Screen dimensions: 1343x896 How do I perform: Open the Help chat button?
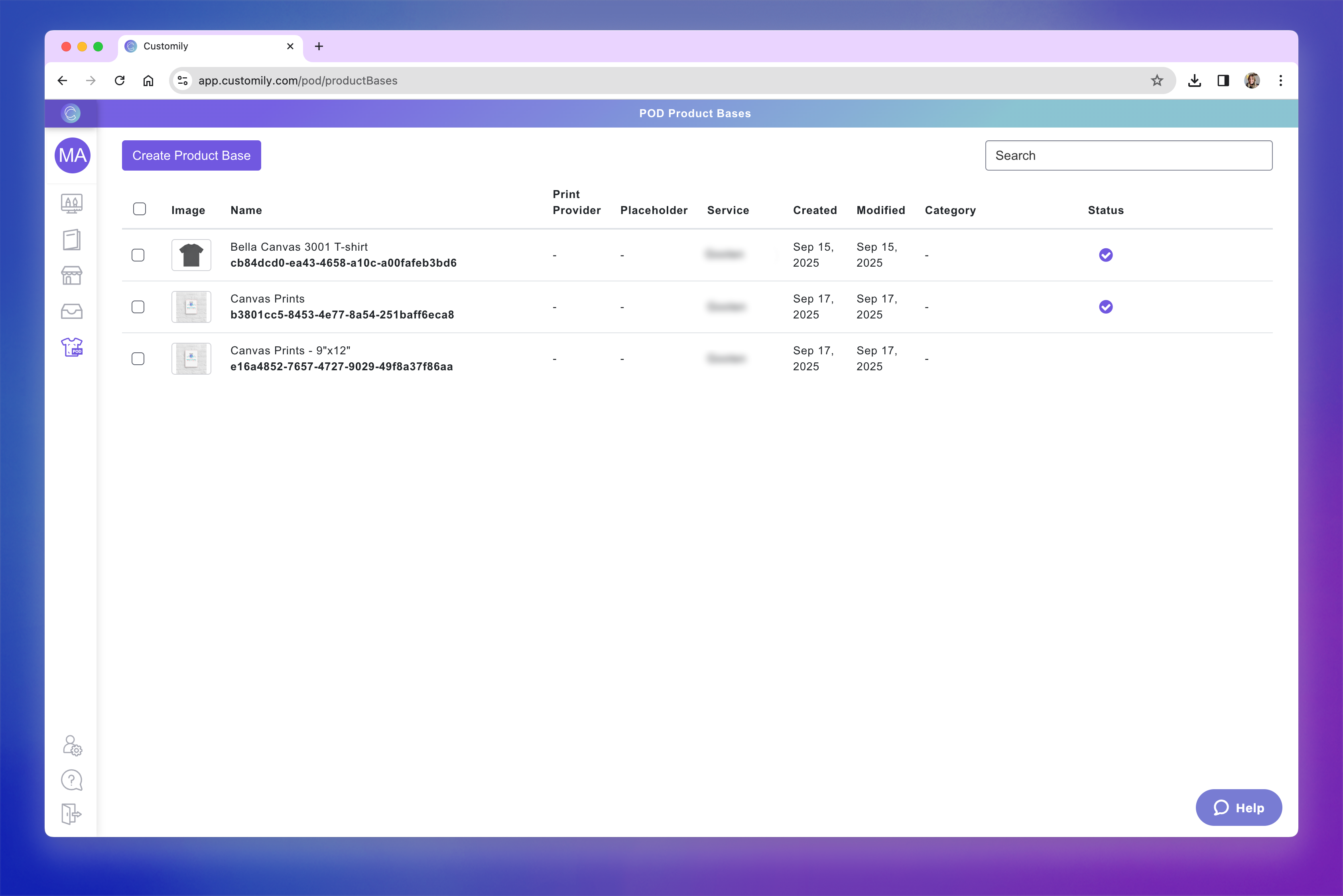tap(1239, 808)
